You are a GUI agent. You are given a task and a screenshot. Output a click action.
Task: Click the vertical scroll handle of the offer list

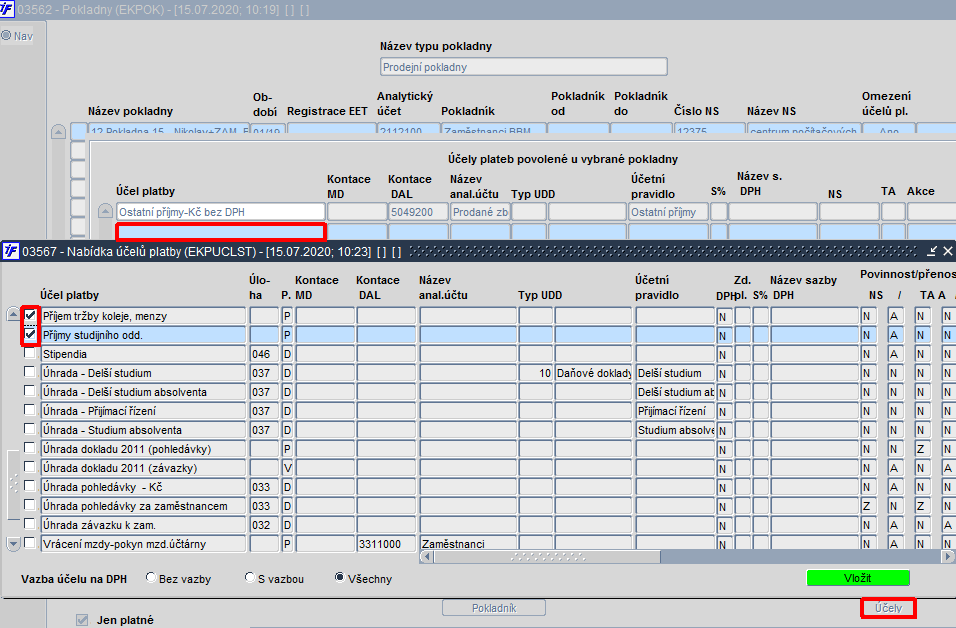13,484
